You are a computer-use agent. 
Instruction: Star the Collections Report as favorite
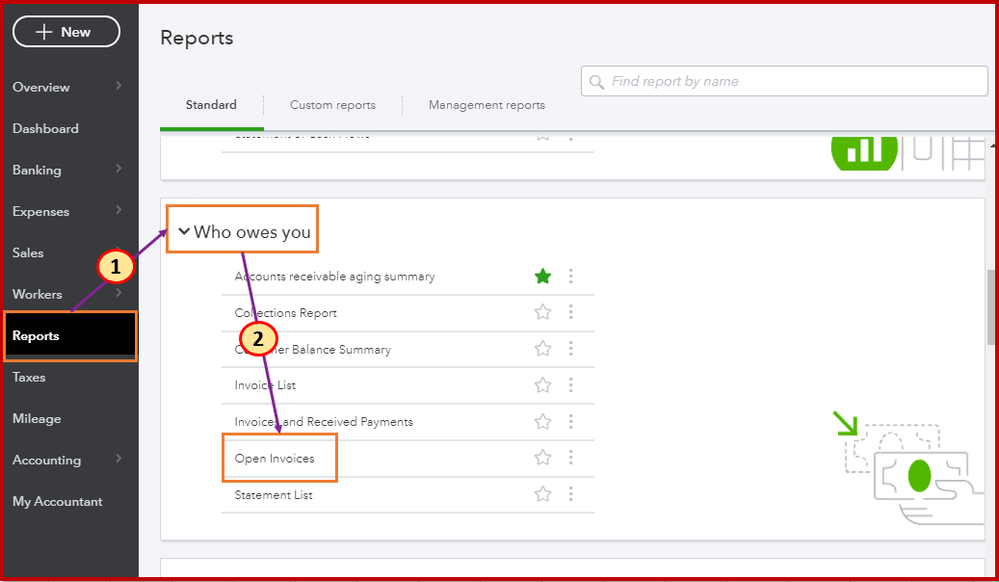pos(543,312)
